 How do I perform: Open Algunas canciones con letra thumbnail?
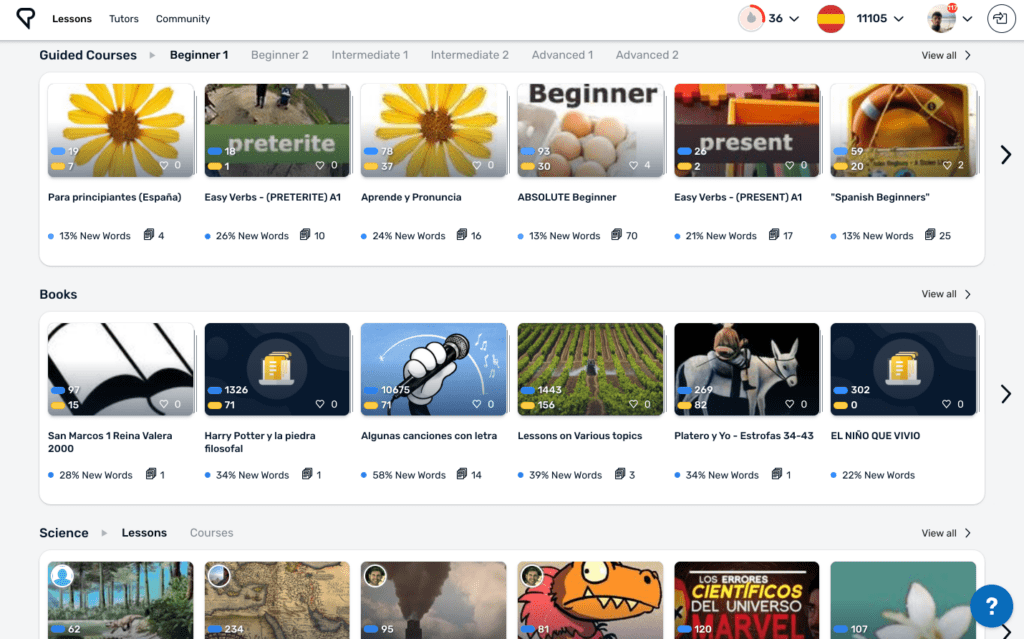[x=435, y=368]
